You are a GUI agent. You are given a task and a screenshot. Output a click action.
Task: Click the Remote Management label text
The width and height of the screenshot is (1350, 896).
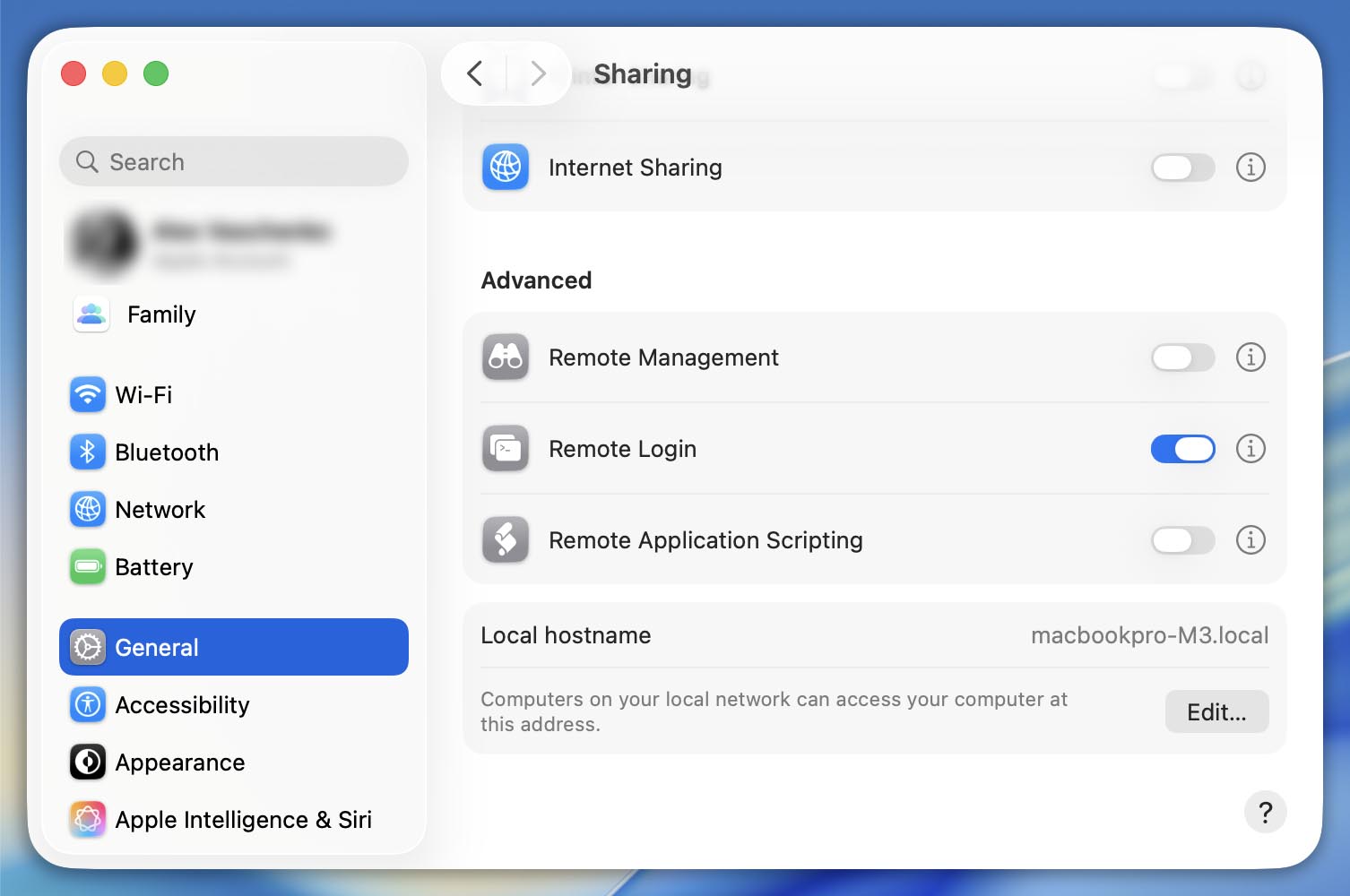coord(663,358)
